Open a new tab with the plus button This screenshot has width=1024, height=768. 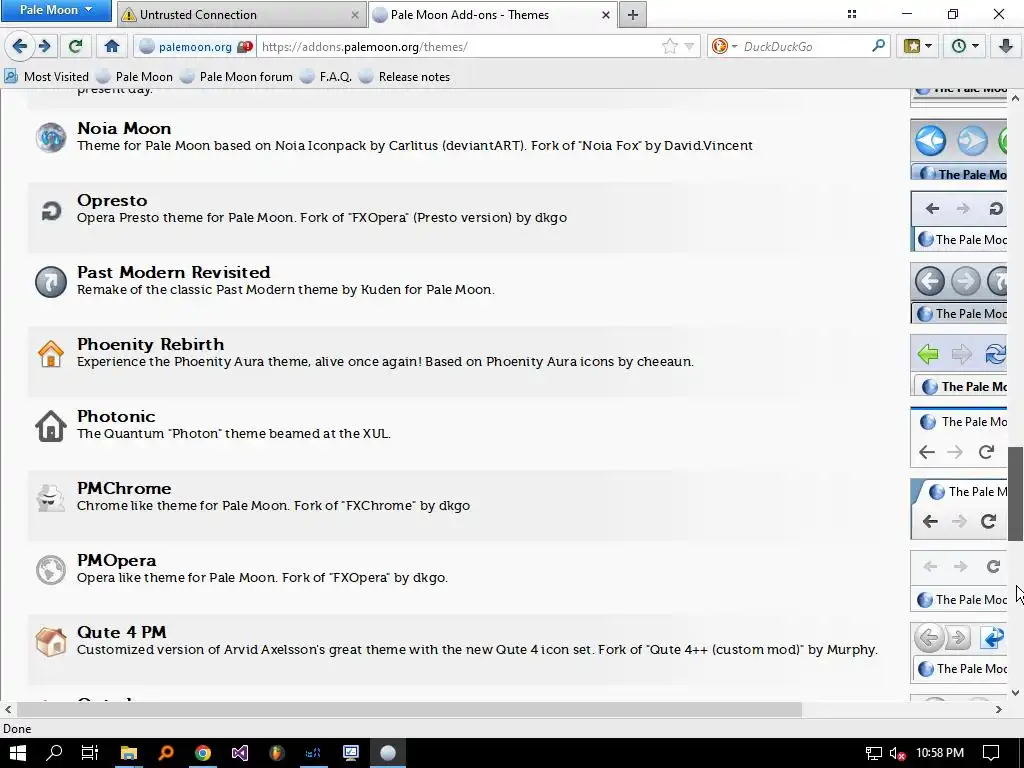632,14
